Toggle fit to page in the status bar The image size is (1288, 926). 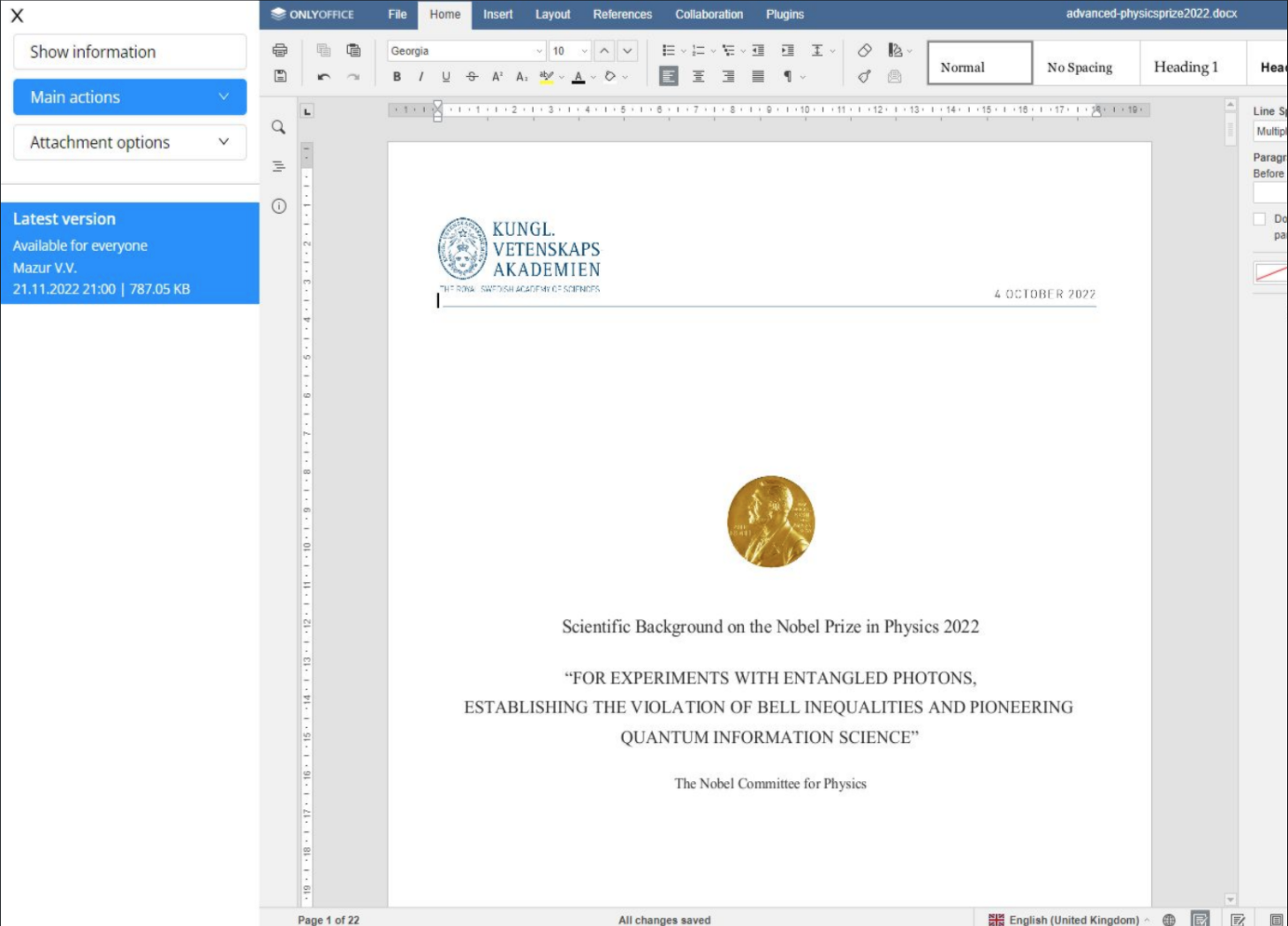point(1276,920)
